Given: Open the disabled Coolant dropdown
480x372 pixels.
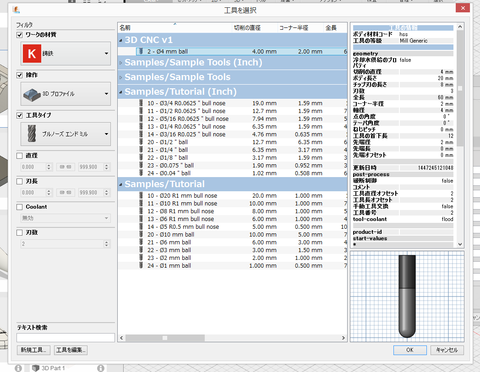Looking at the screenshot, I should tap(66, 218).
